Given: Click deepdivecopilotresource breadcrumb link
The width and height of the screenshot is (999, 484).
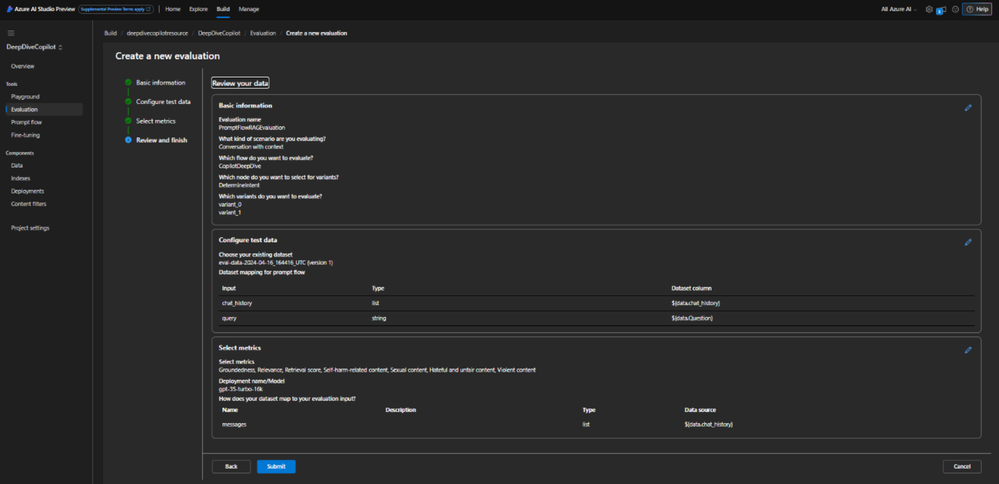Looking at the screenshot, I should pyautogui.click(x=157, y=33).
